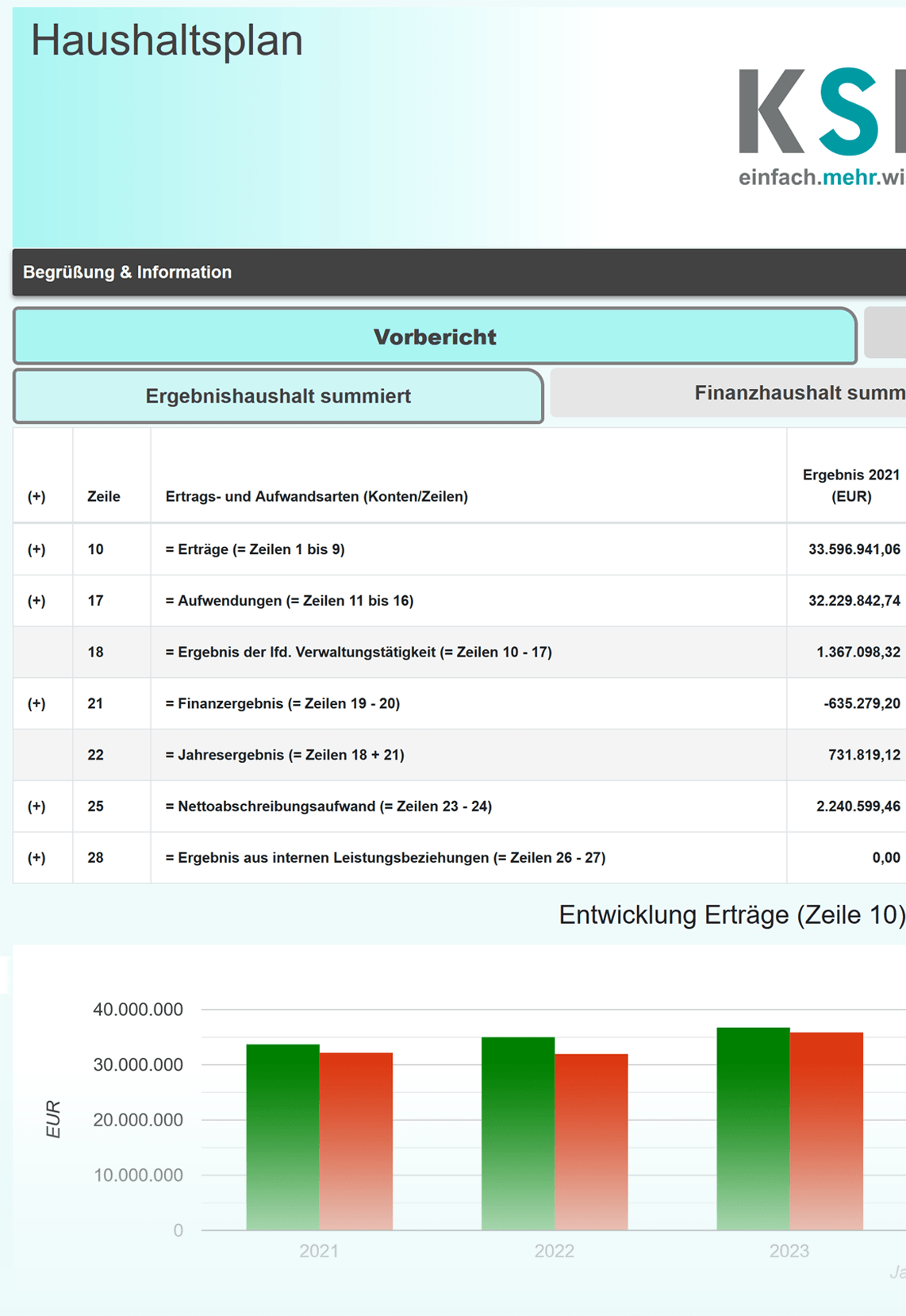Click the 33.596.941,06 Erträge value cell
The image size is (906, 1316).
pos(854,549)
